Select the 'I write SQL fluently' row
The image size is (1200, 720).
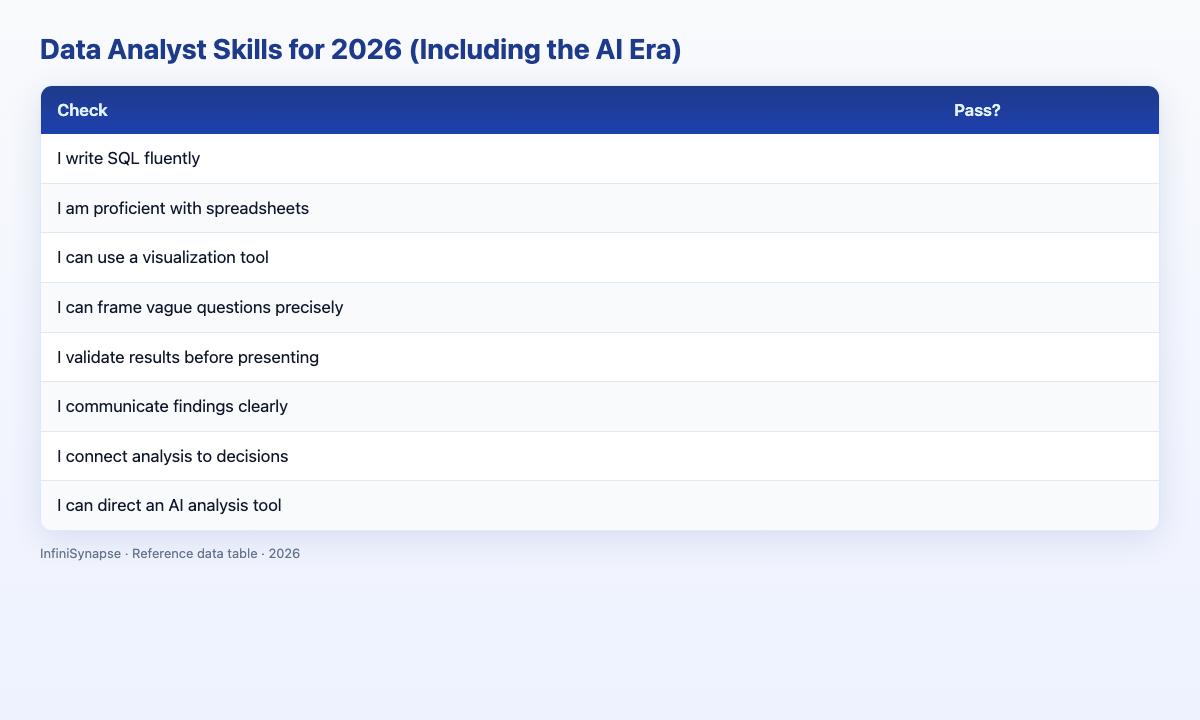pos(600,159)
